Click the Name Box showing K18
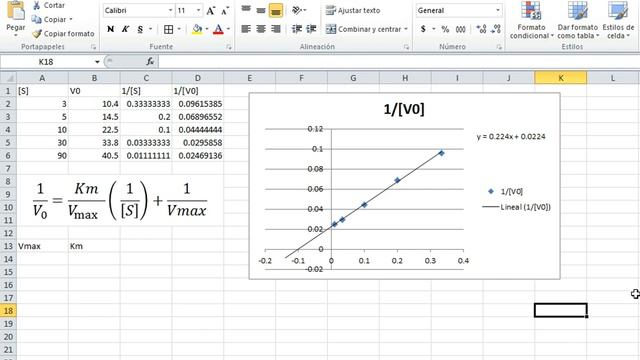Image resolution: width=640 pixels, height=360 pixels. (47, 62)
